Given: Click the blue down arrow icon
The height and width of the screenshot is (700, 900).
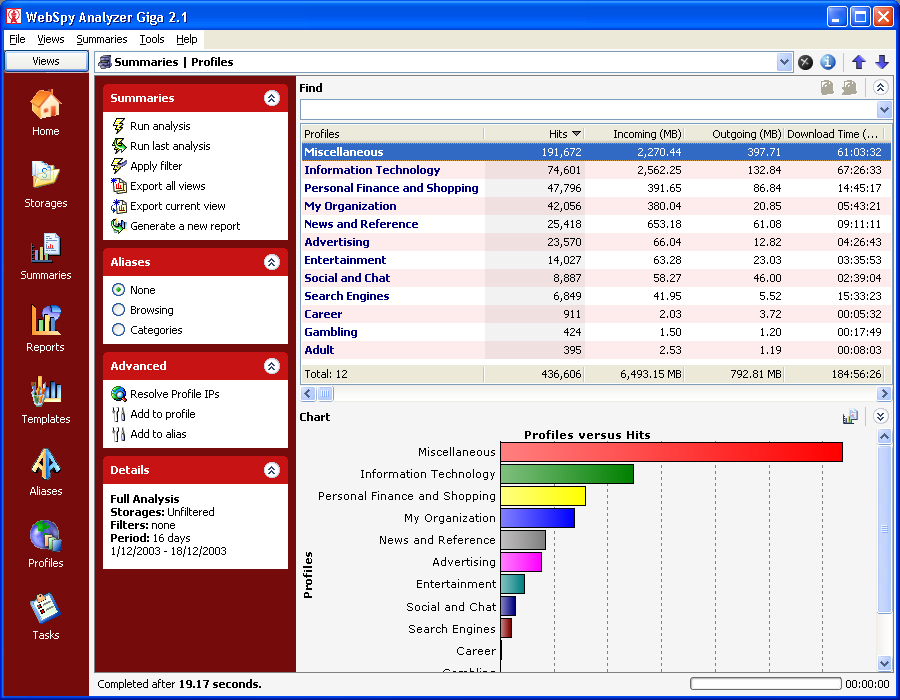Looking at the screenshot, I should 882,62.
